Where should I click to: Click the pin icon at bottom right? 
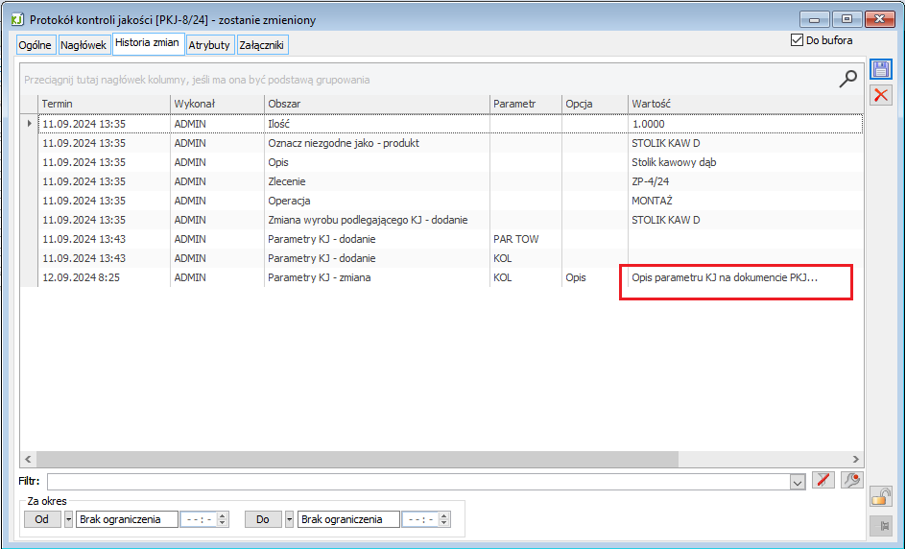[881, 525]
